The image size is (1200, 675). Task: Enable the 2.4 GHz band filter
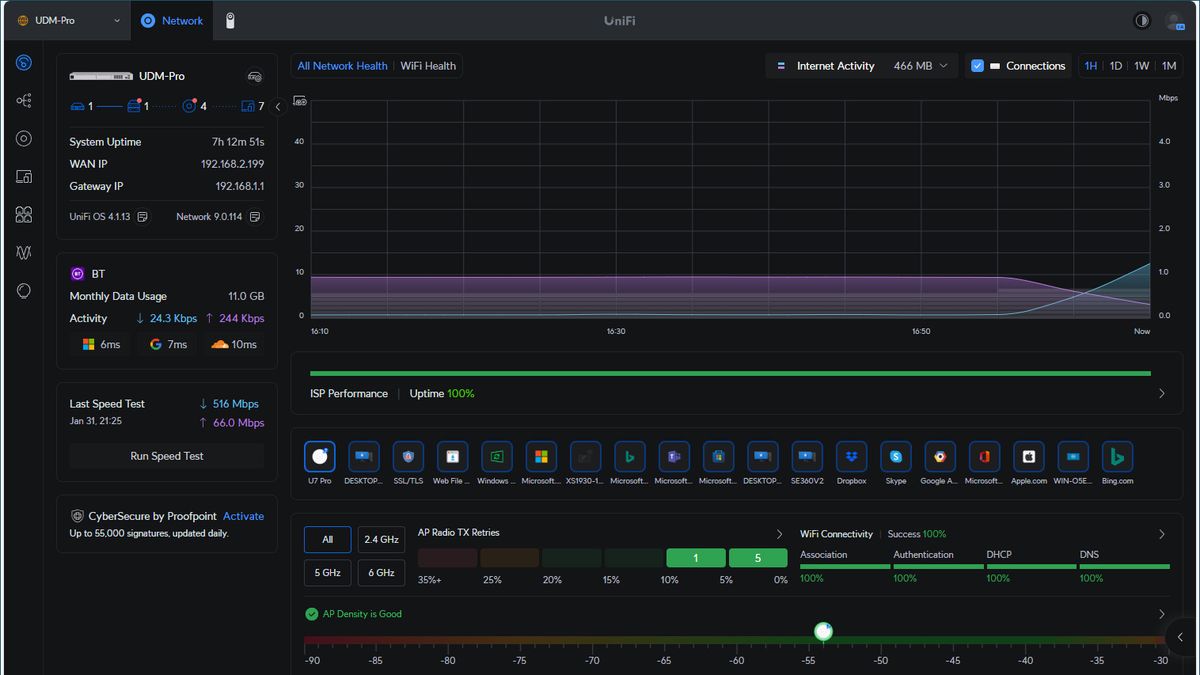[381, 539]
